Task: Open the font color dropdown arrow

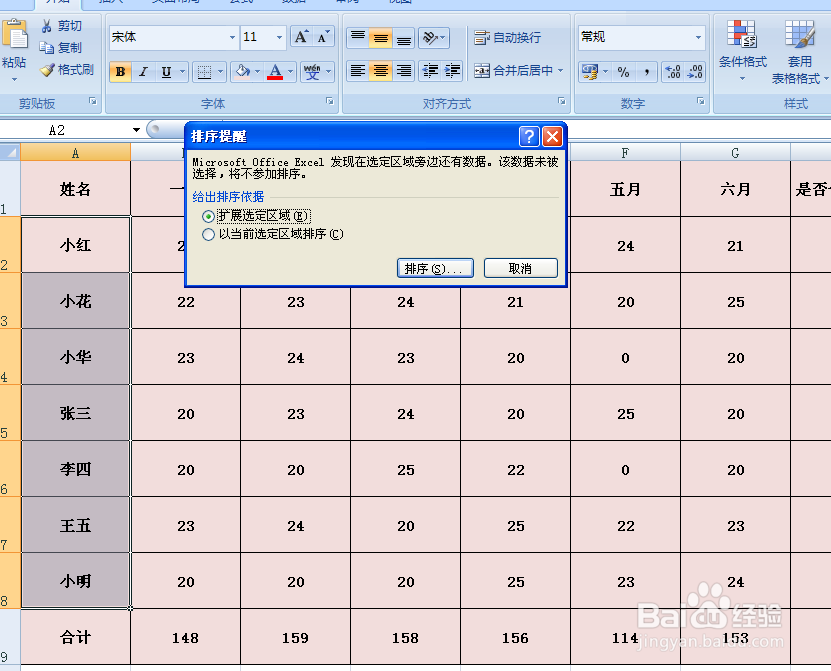Action: [290, 72]
